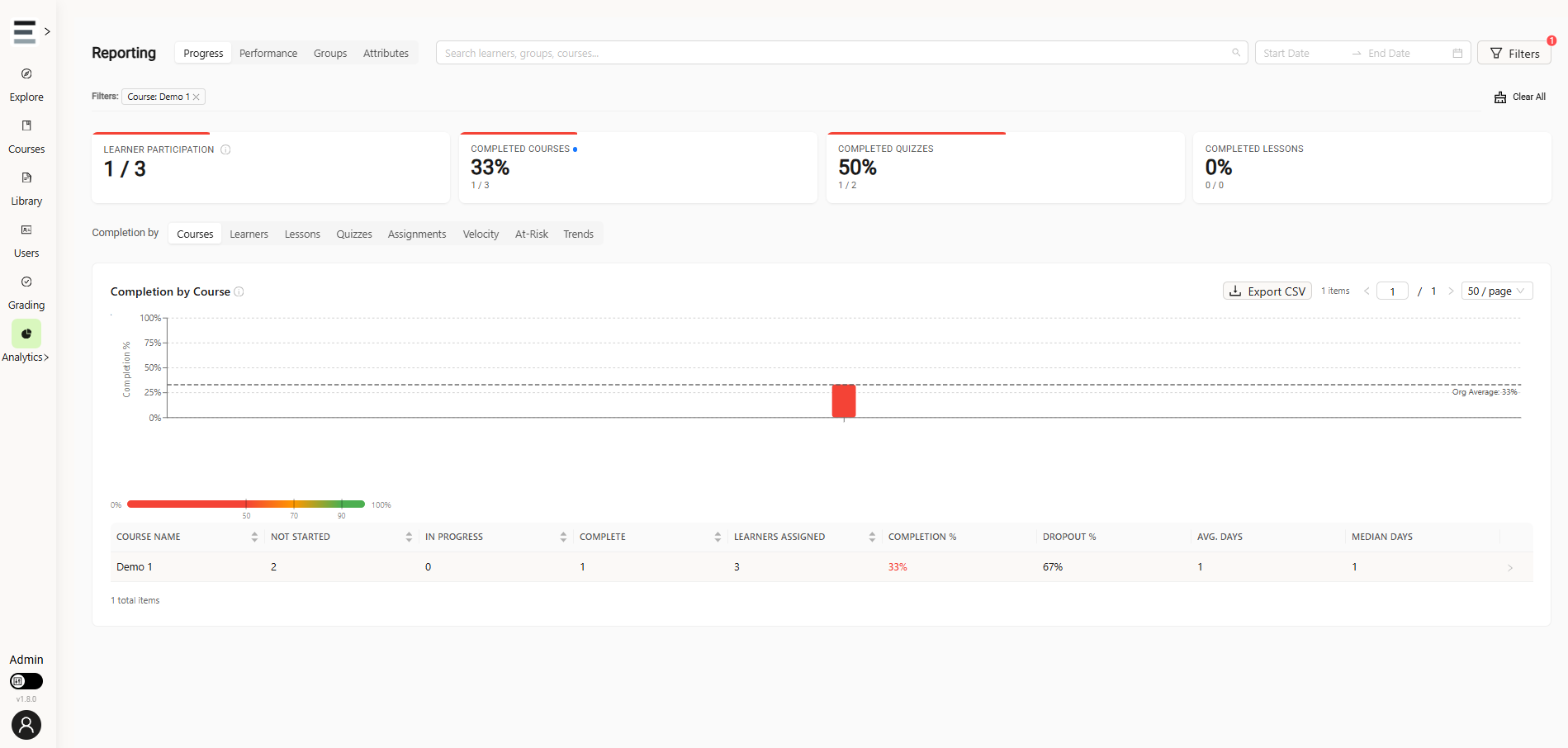Open the Demo 1 table row
Image resolution: width=1568 pixels, height=748 pixels.
click(x=822, y=567)
